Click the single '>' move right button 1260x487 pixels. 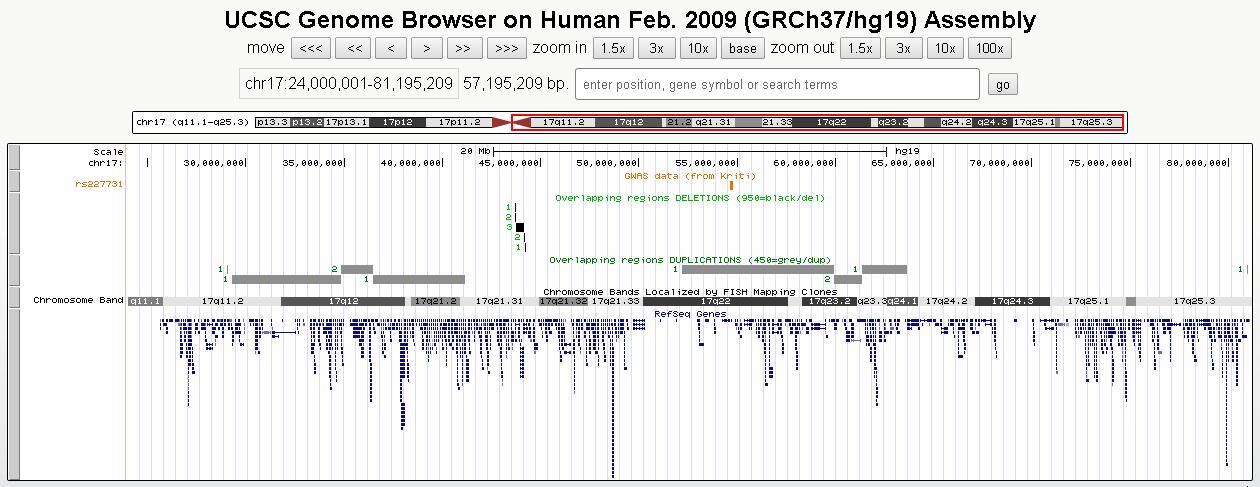pyautogui.click(x=426, y=48)
